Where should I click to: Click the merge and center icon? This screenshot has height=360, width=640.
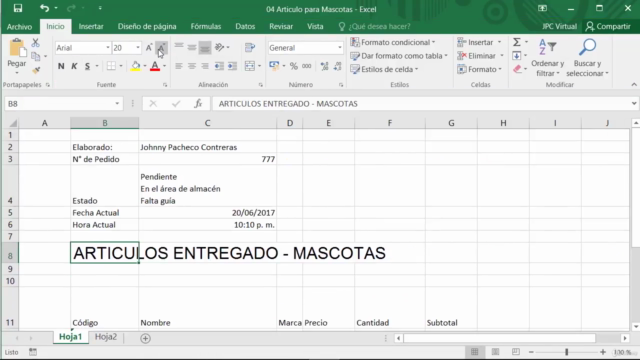point(250,66)
